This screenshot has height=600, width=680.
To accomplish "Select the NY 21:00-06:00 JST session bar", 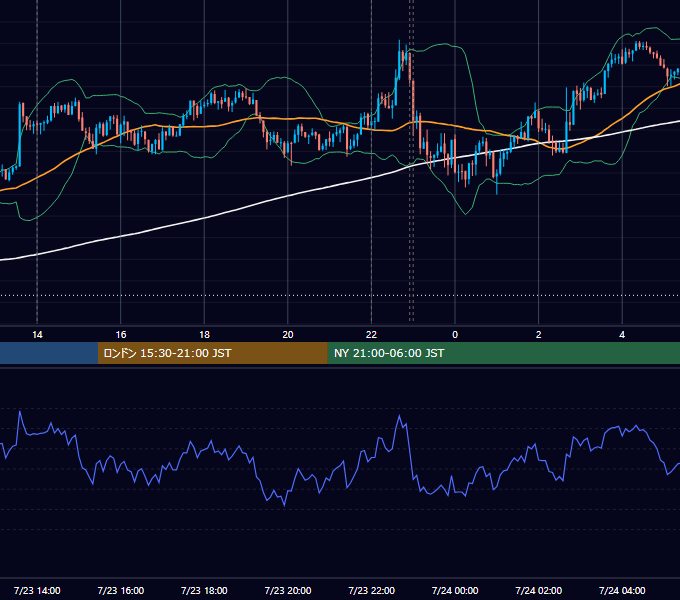I will (503, 353).
